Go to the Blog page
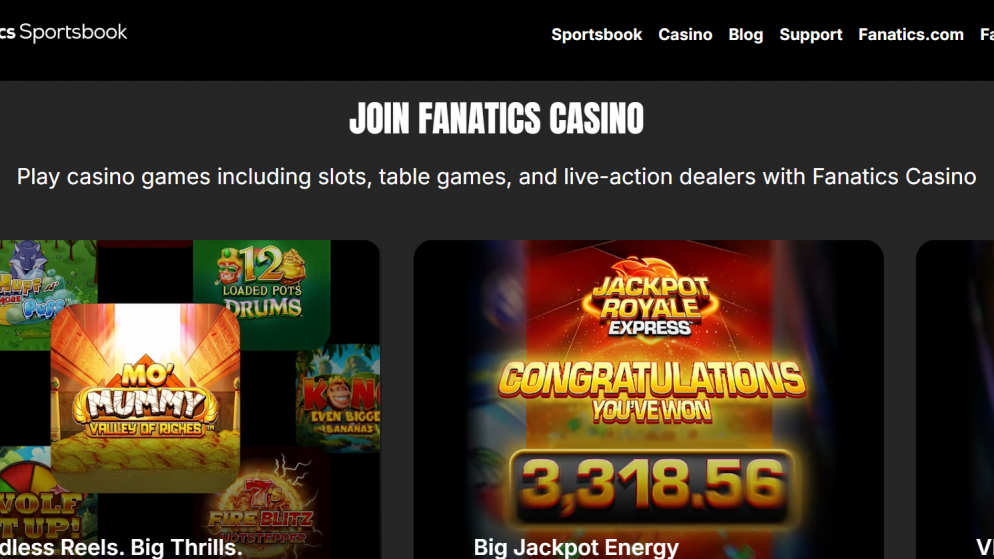 tap(746, 34)
